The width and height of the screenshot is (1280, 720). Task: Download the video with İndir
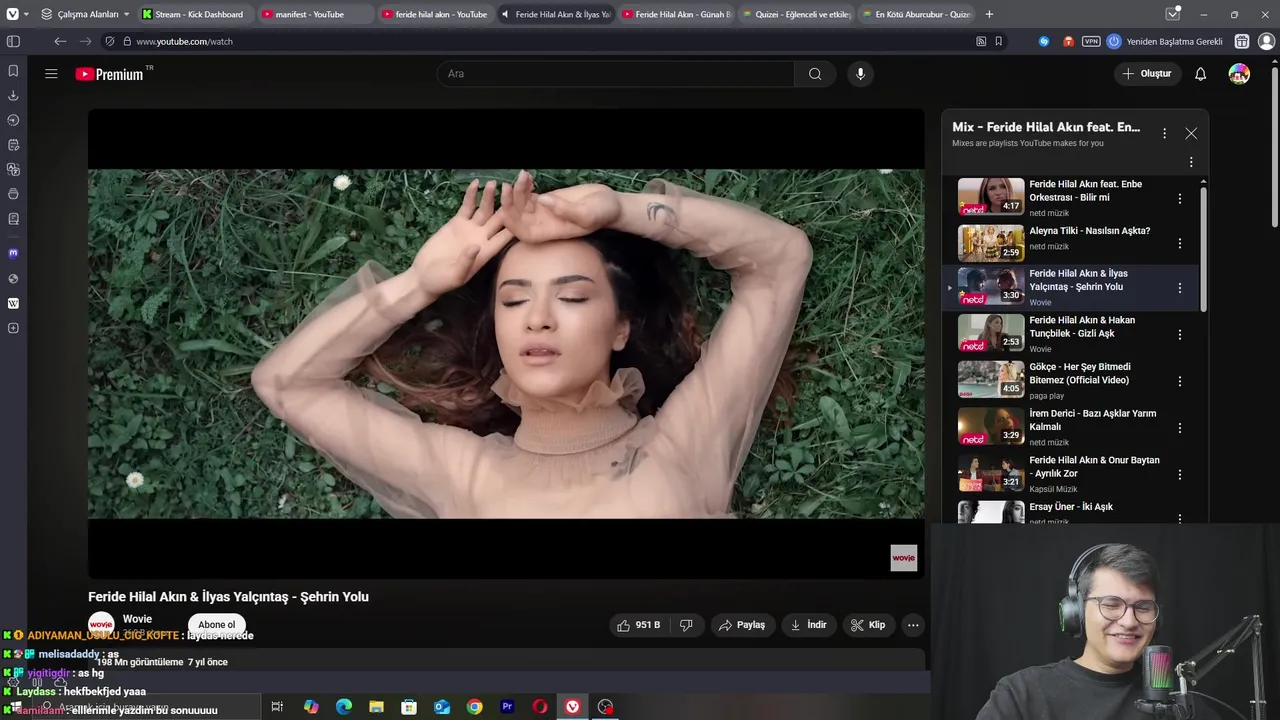pos(809,625)
